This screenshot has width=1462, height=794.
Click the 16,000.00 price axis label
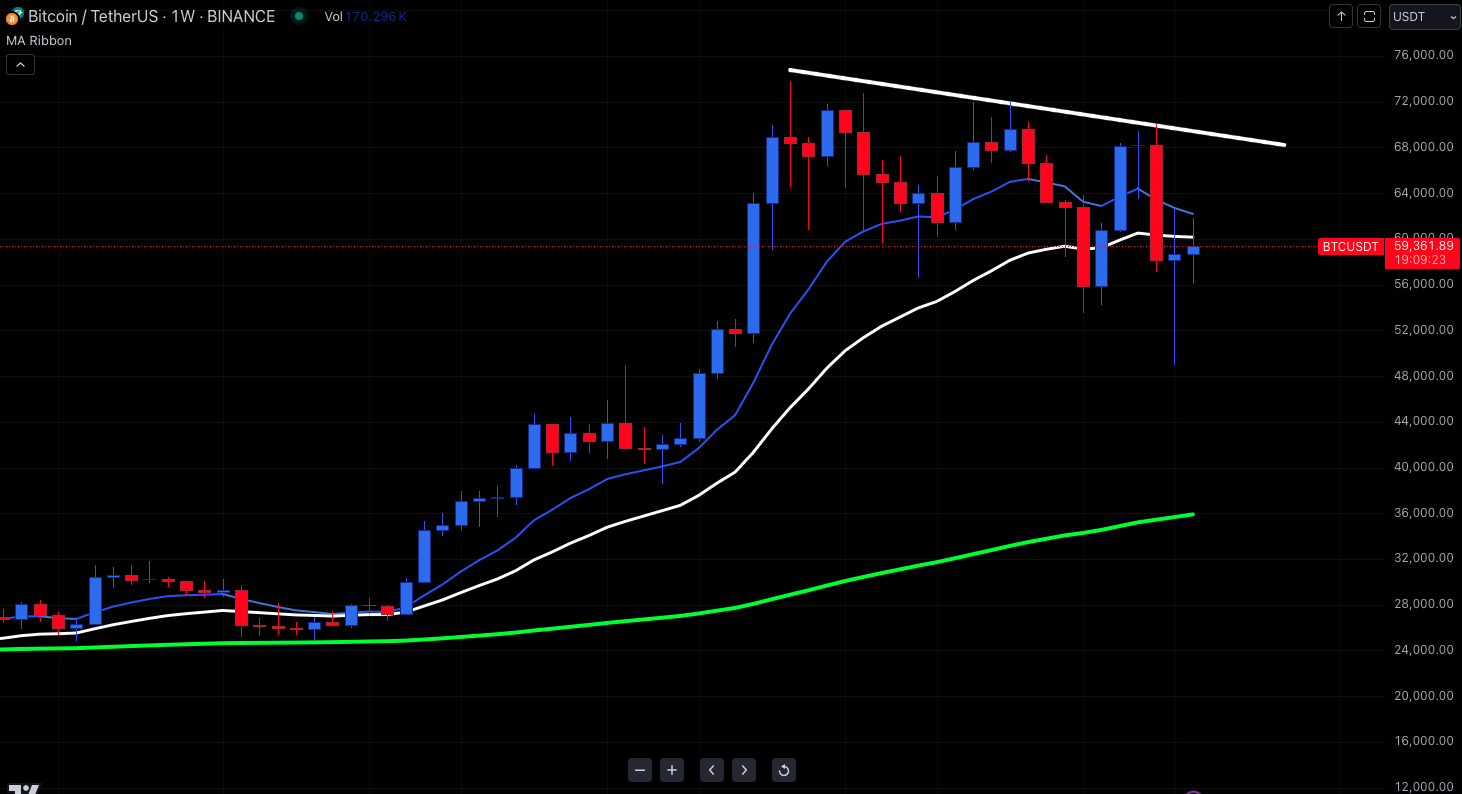1423,741
